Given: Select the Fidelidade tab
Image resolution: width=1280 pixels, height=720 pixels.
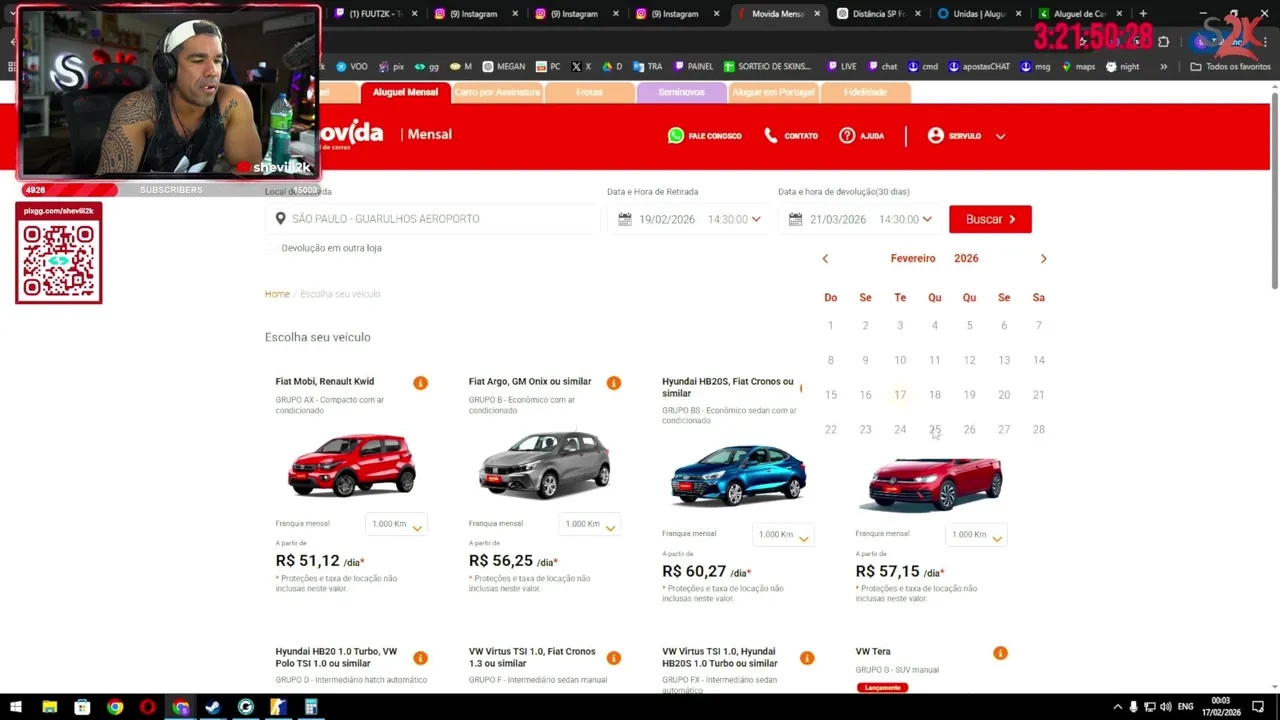Looking at the screenshot, I should tap(865, 92).
